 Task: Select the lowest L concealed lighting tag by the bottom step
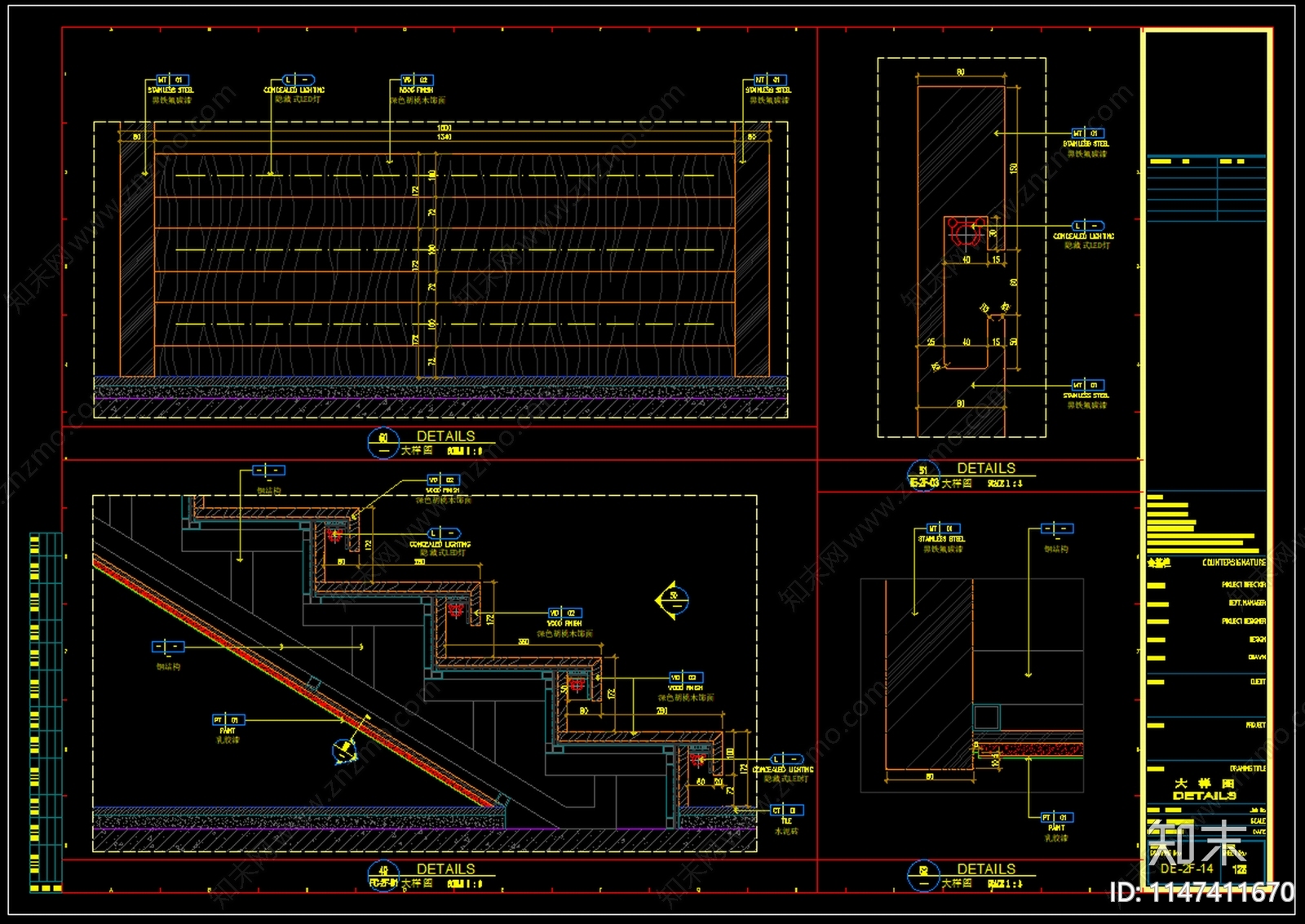click(787, 759)
